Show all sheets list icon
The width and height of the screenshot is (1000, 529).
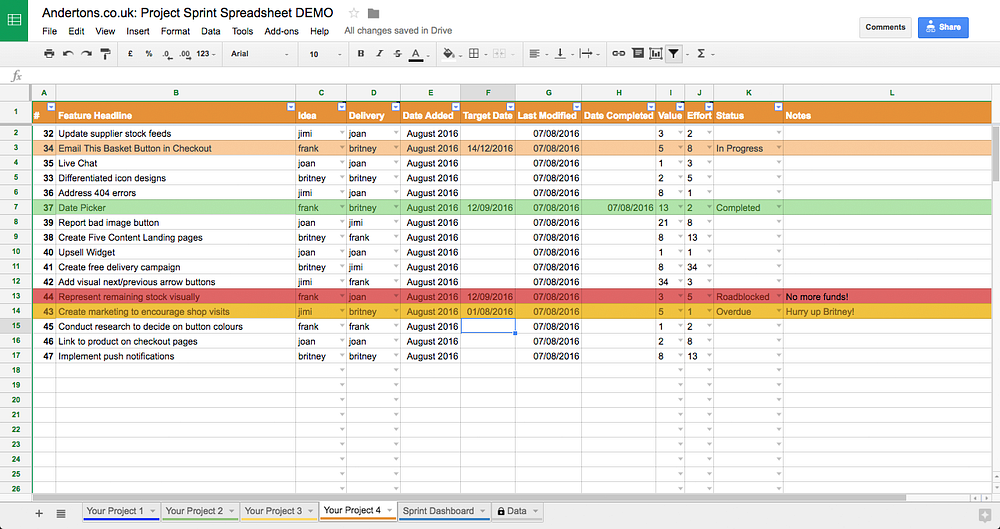(x=61, y=513)
